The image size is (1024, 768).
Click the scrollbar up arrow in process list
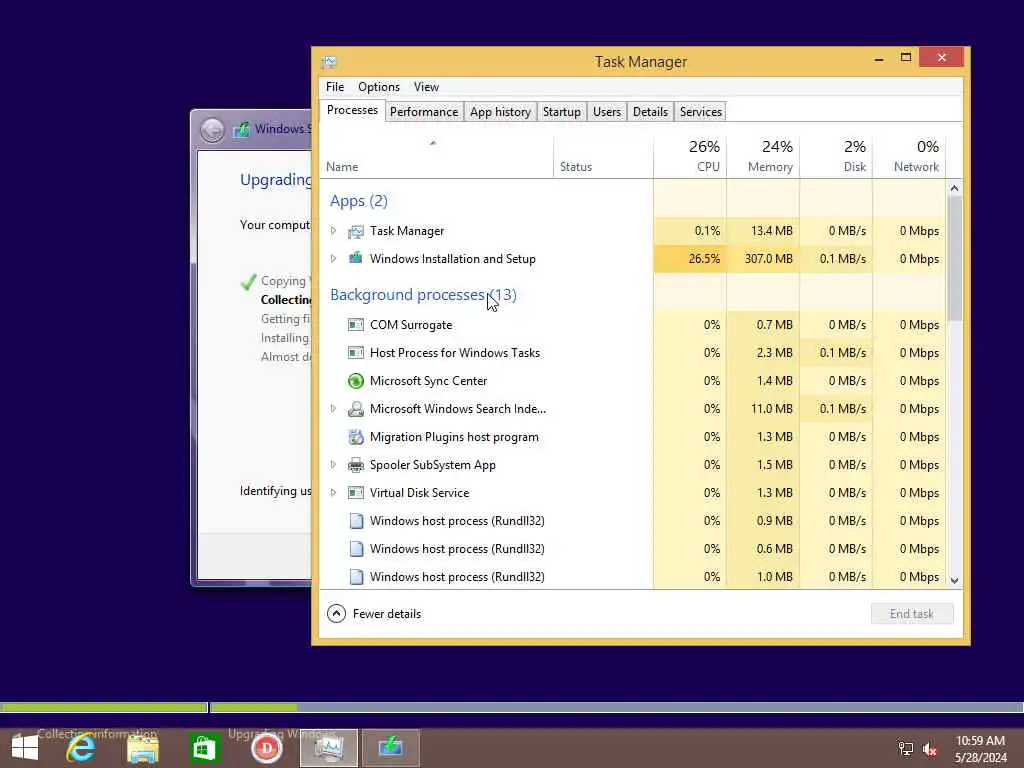954,188
